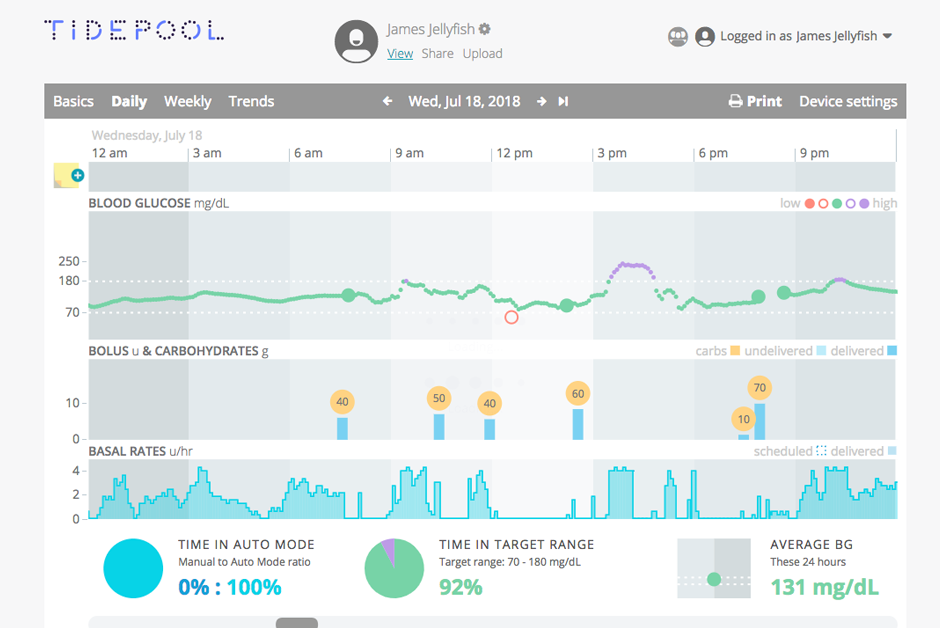
Task: Click the Share link under James Jellyfish
Action: point(437,53)
